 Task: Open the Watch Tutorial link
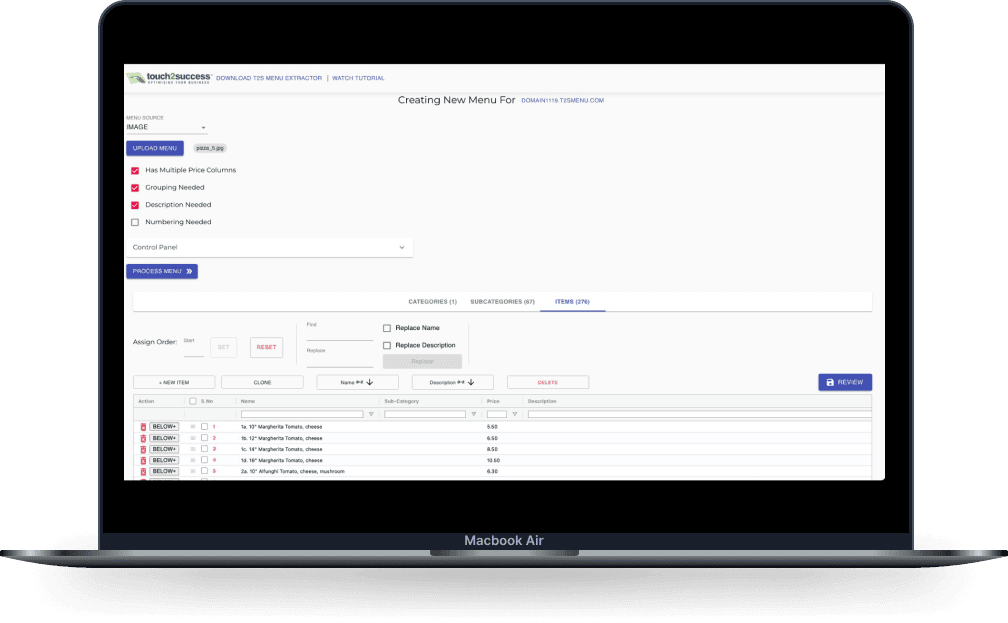point(358,78)
